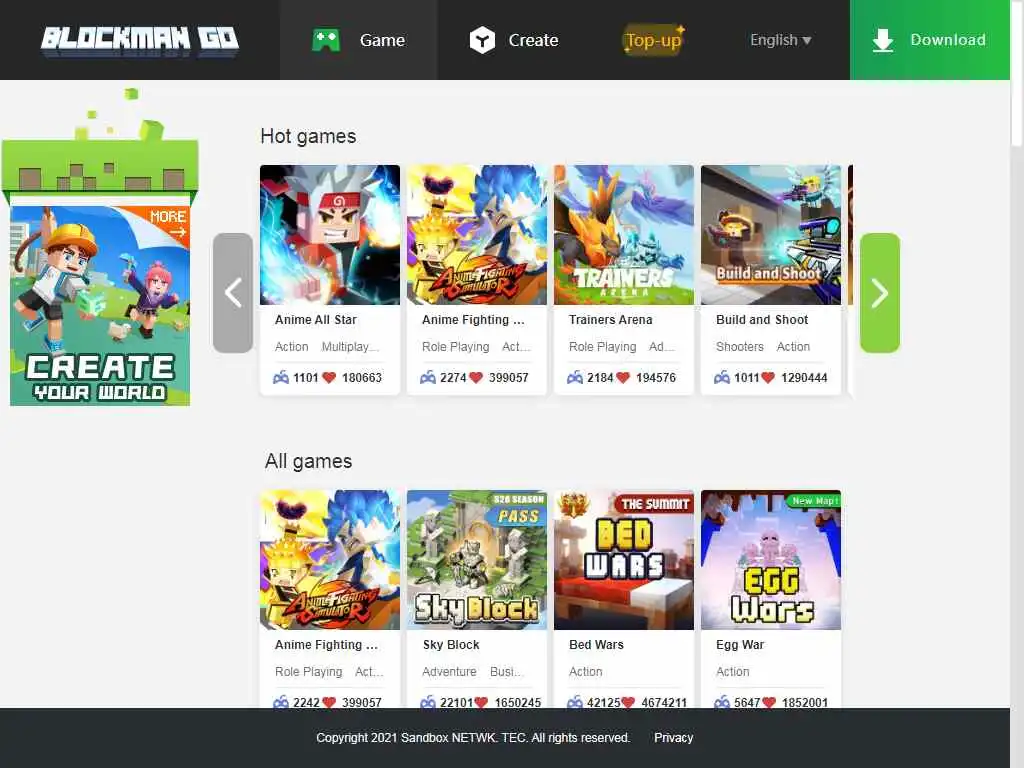Viewport: 1024px width, 768px height.
Task: Open the Top-up page
Action: (x=654, y=40)
